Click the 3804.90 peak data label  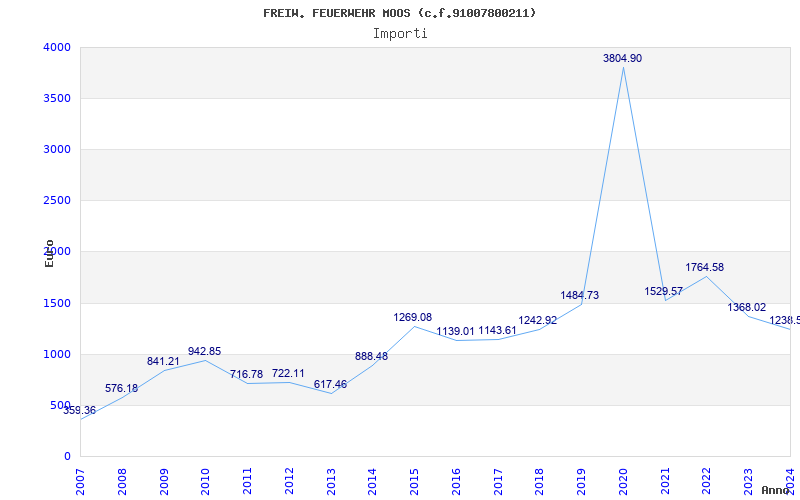(x=622, y=58)
